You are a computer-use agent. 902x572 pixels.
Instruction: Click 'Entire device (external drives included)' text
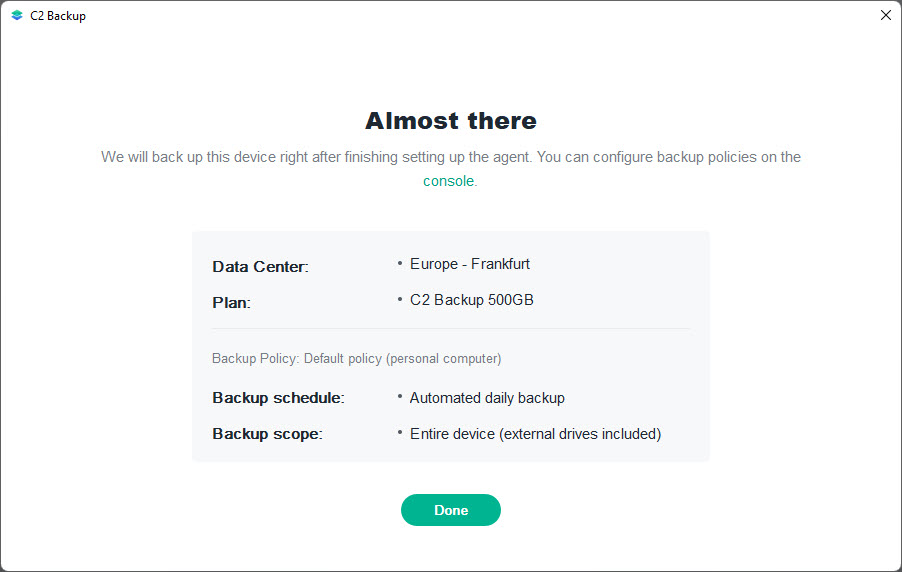click(535, 434)
